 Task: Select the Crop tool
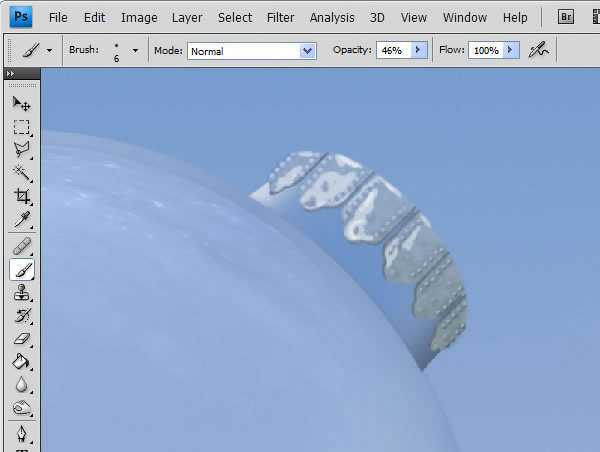click(x=21, y=196)
